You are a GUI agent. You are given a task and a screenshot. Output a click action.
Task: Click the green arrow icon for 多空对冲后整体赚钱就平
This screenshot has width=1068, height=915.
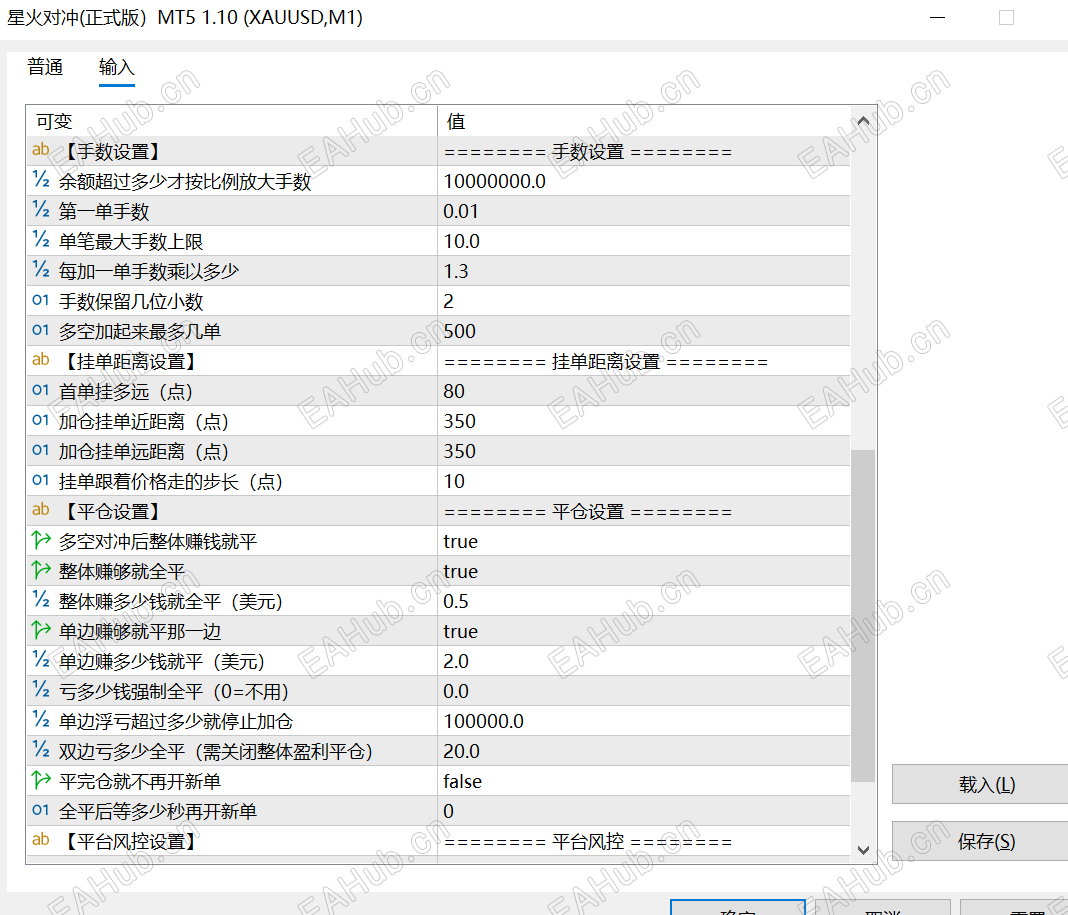point(41,540)
